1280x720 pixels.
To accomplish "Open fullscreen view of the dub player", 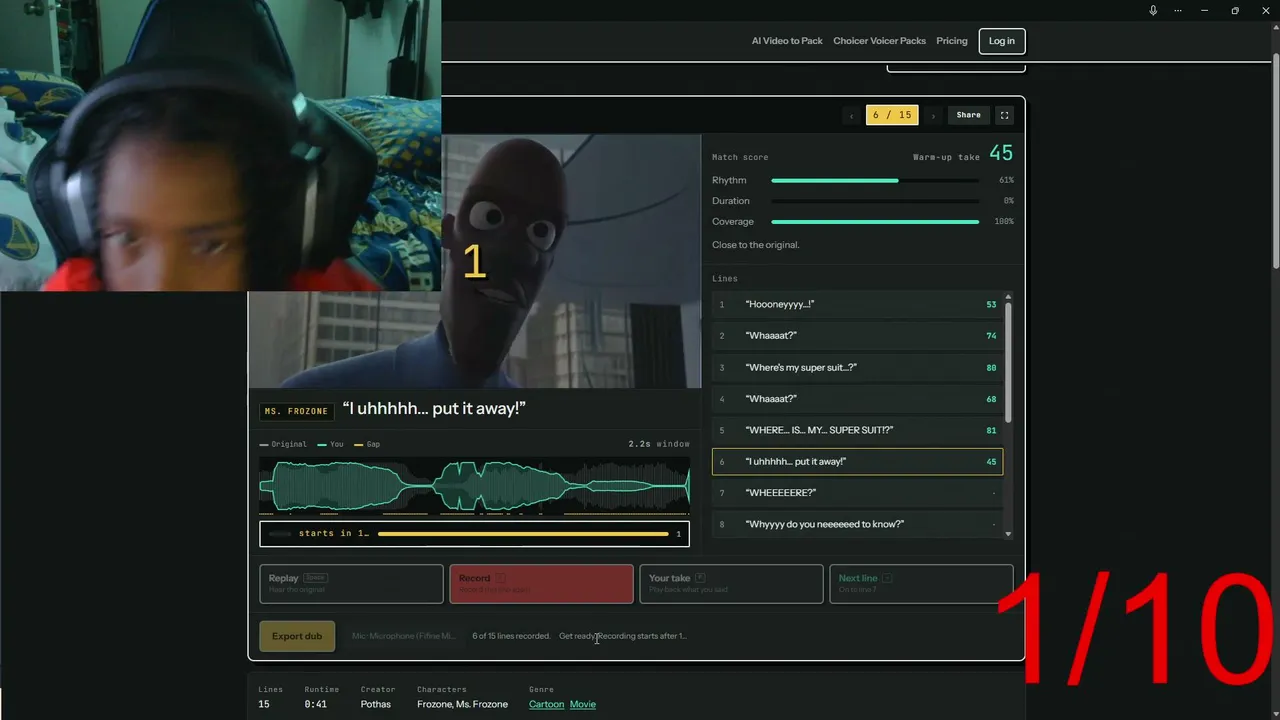I will [1005, 115].
